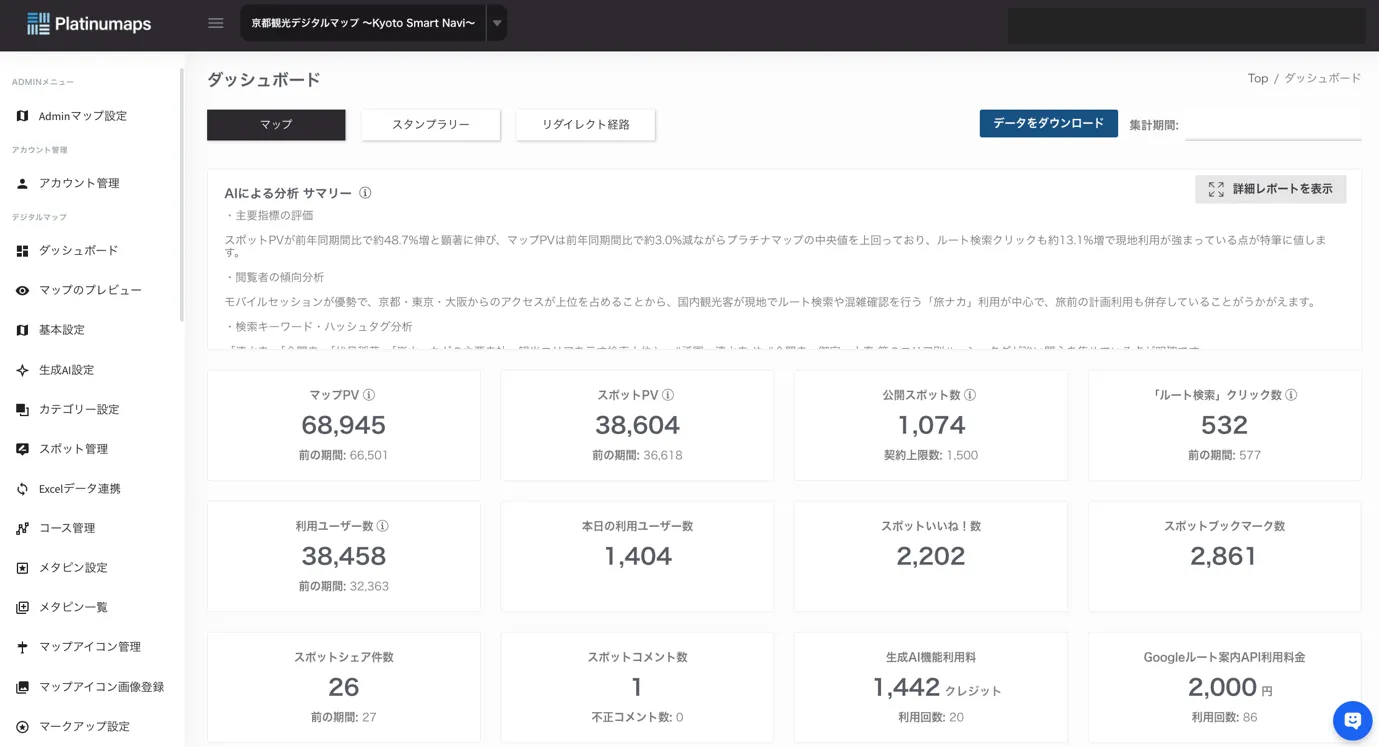1379x747 pixels.
Task: Open the chat support bubble
Action: [1352, 720]
